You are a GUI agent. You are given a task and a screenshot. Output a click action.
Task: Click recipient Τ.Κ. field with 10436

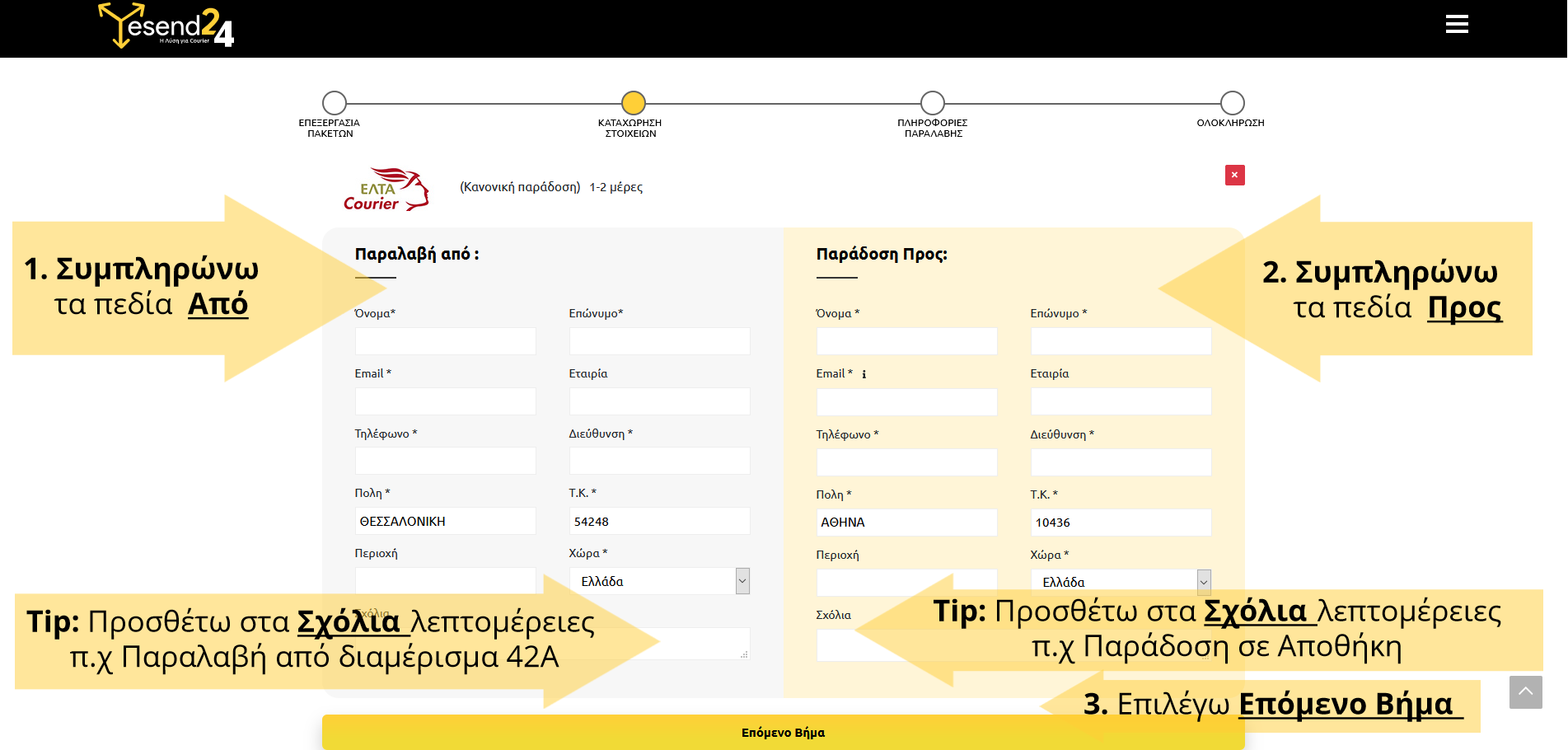click(x=1121, y=523)
